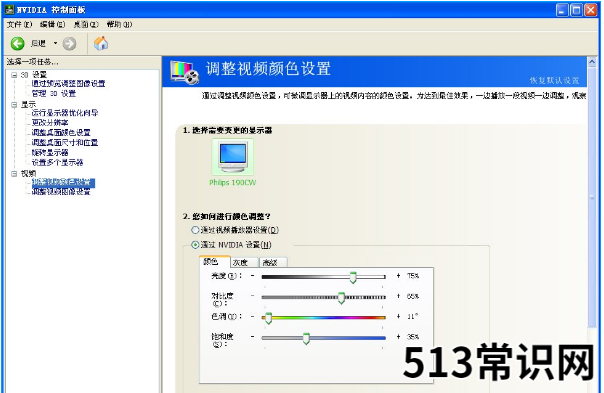
Task: Open the 文件(F) menu
Action: pos(19,24)
